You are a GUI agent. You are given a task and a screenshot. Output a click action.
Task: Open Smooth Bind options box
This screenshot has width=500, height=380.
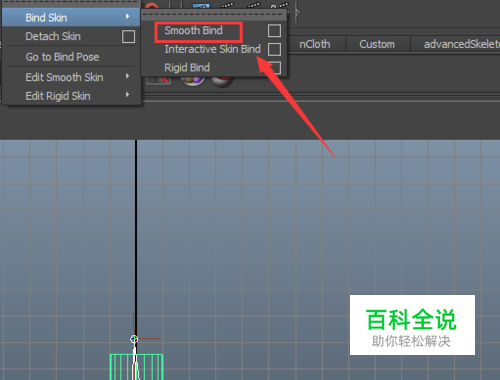tap(274, 31)
